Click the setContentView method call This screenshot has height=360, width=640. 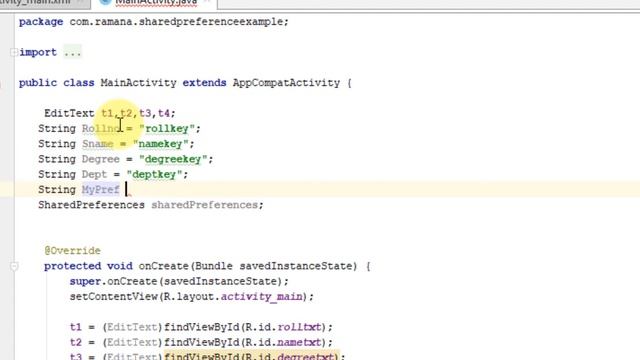coord(113,297)
